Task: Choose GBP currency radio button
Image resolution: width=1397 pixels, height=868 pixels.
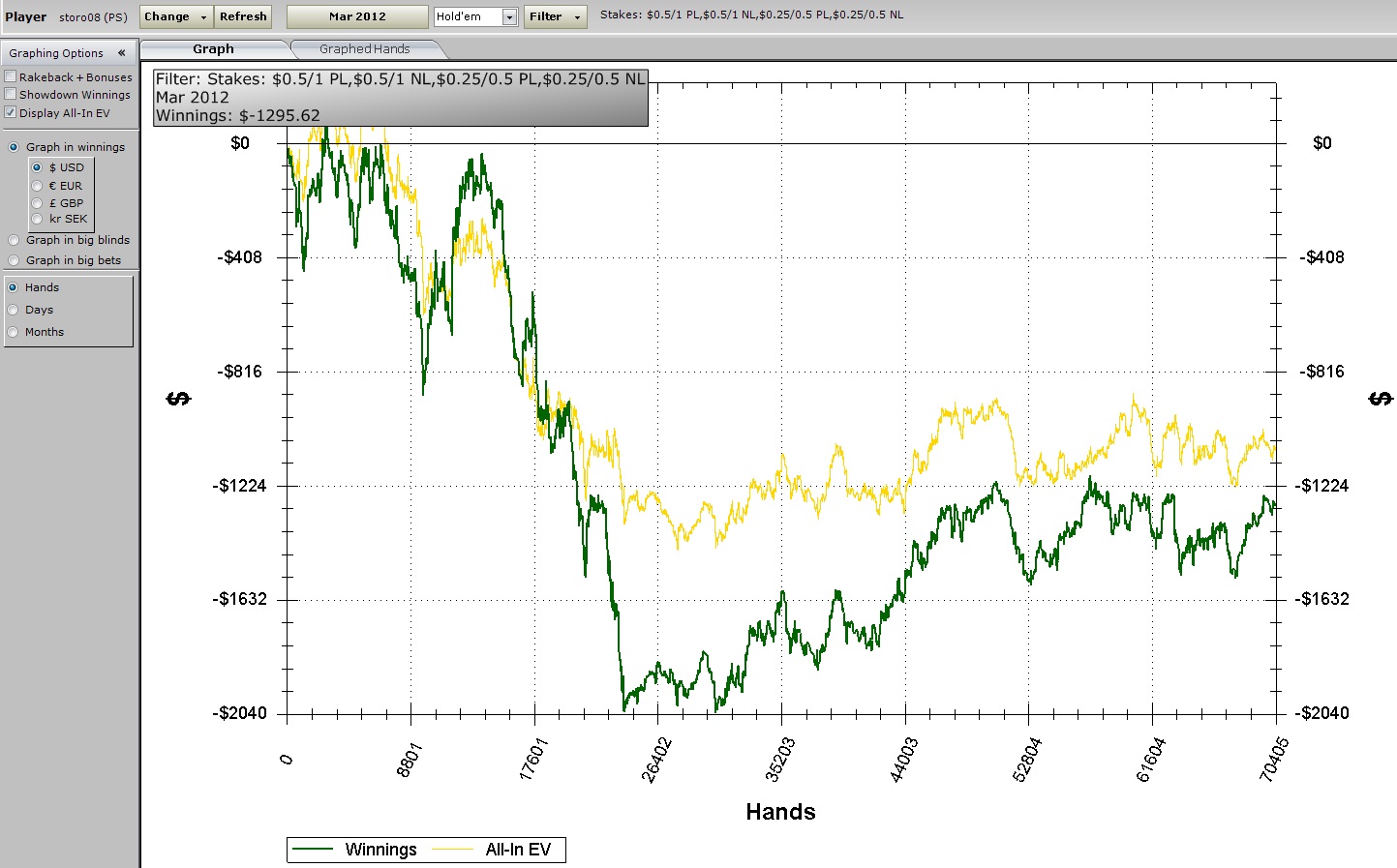Action: (37, 203)
